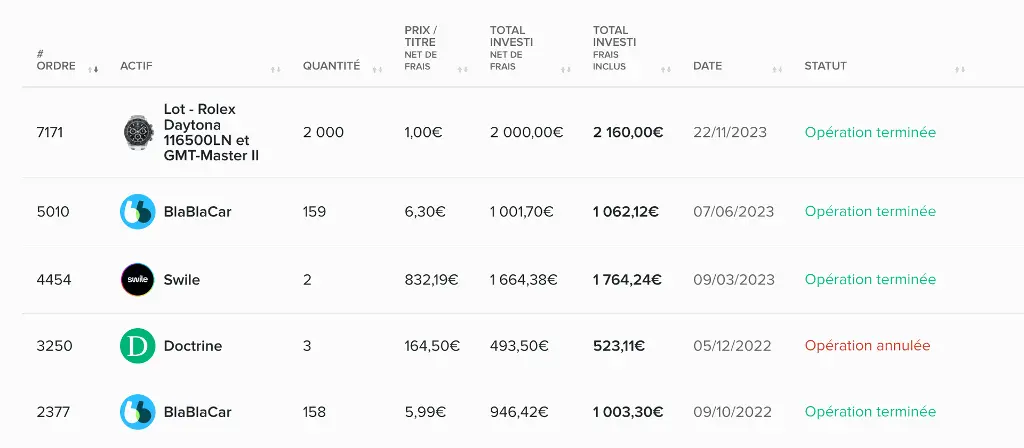Sort Total Investi frais inclus column
This screenshot has width=1024, height=448.
point(666,69)
